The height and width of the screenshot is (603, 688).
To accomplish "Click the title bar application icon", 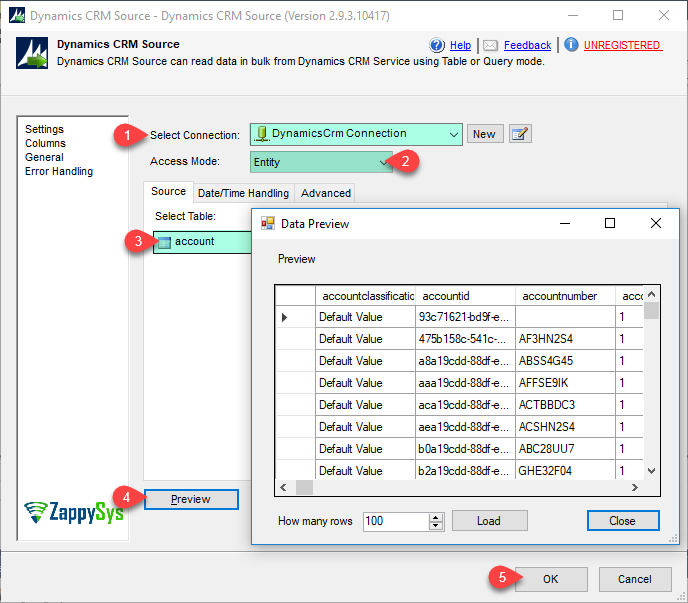I will [x=17, y=15].
